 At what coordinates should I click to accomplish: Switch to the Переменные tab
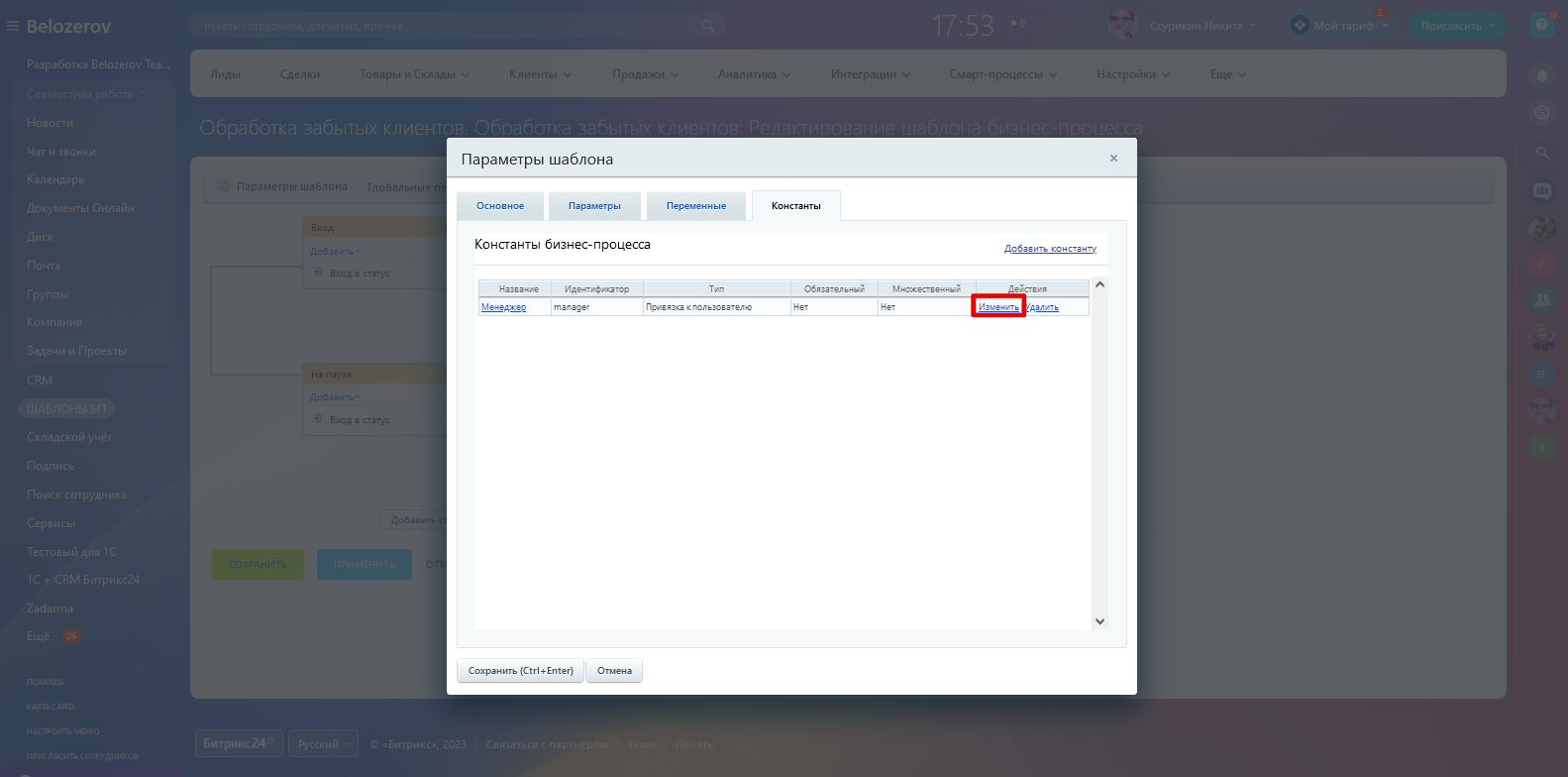[695, 205]
